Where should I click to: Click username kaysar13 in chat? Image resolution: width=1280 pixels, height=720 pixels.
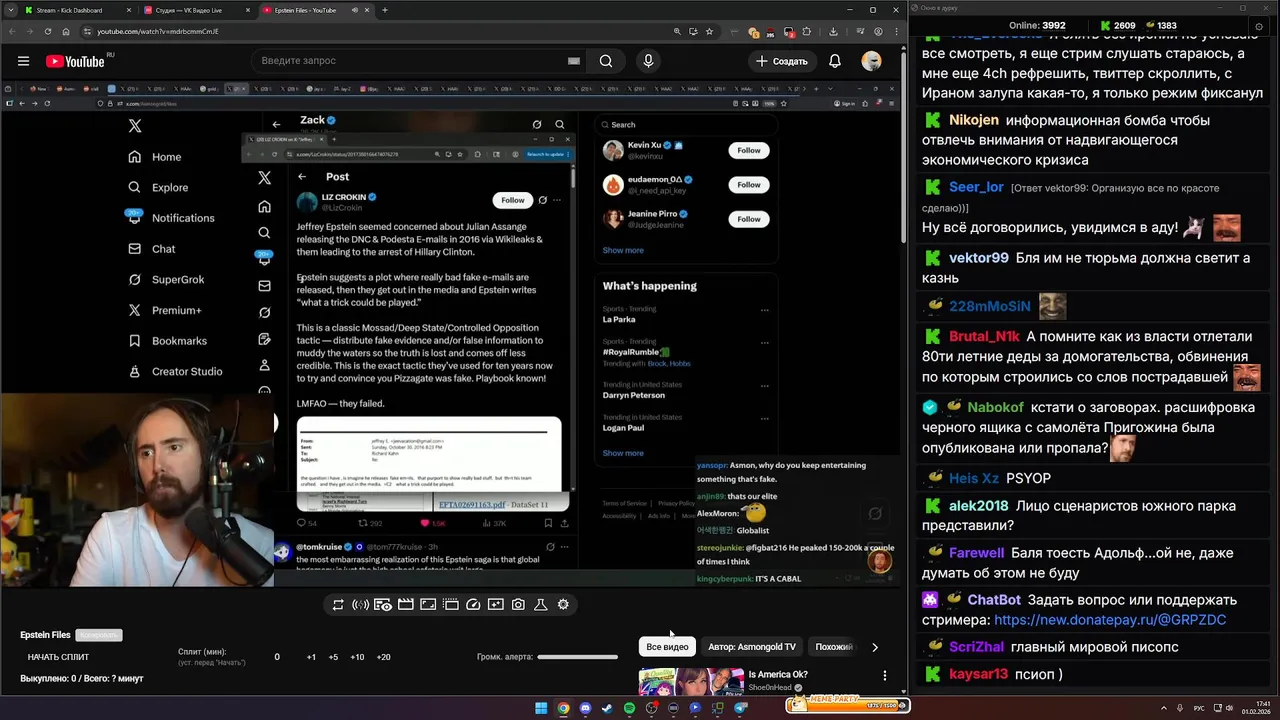pyautogui.click(x=979, y=674)
